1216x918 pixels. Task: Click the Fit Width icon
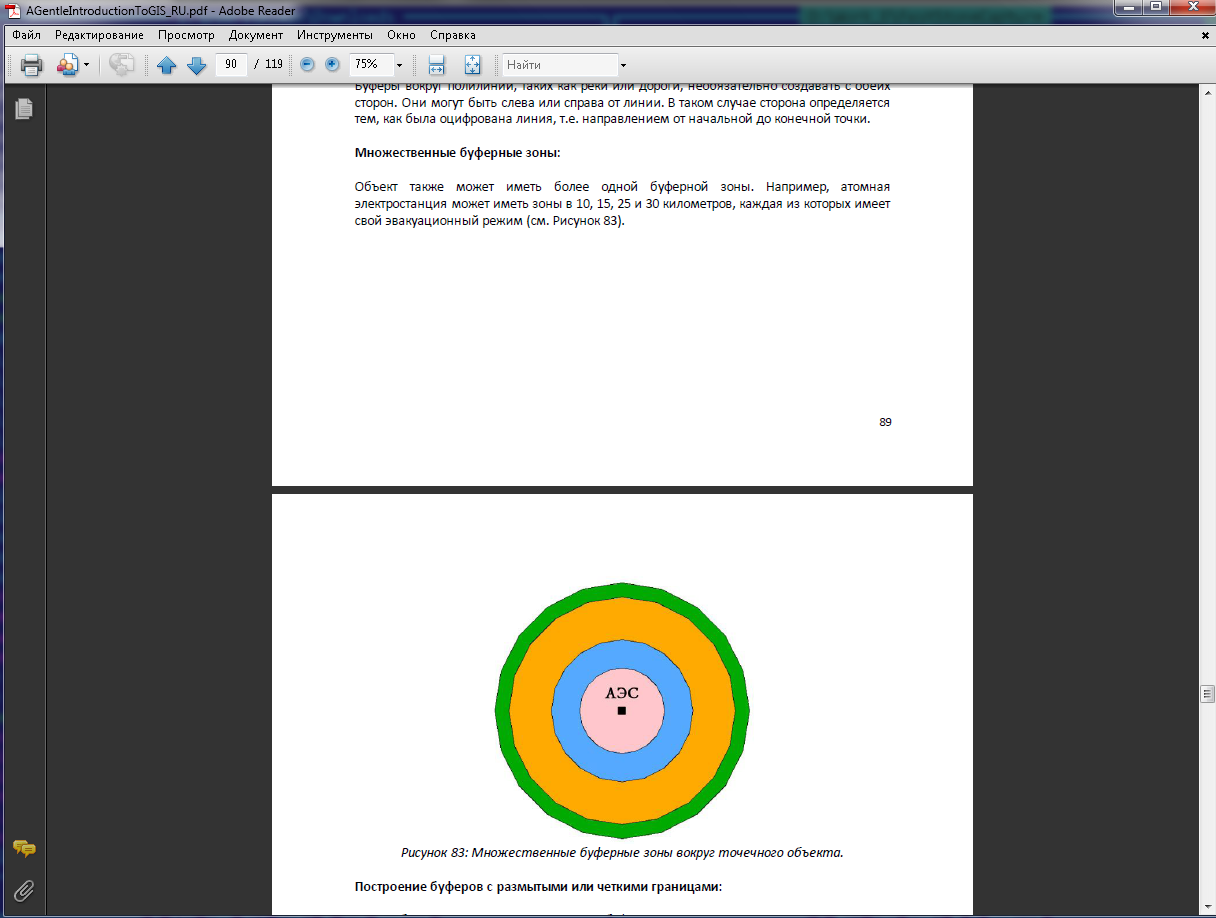pos(436,65)
